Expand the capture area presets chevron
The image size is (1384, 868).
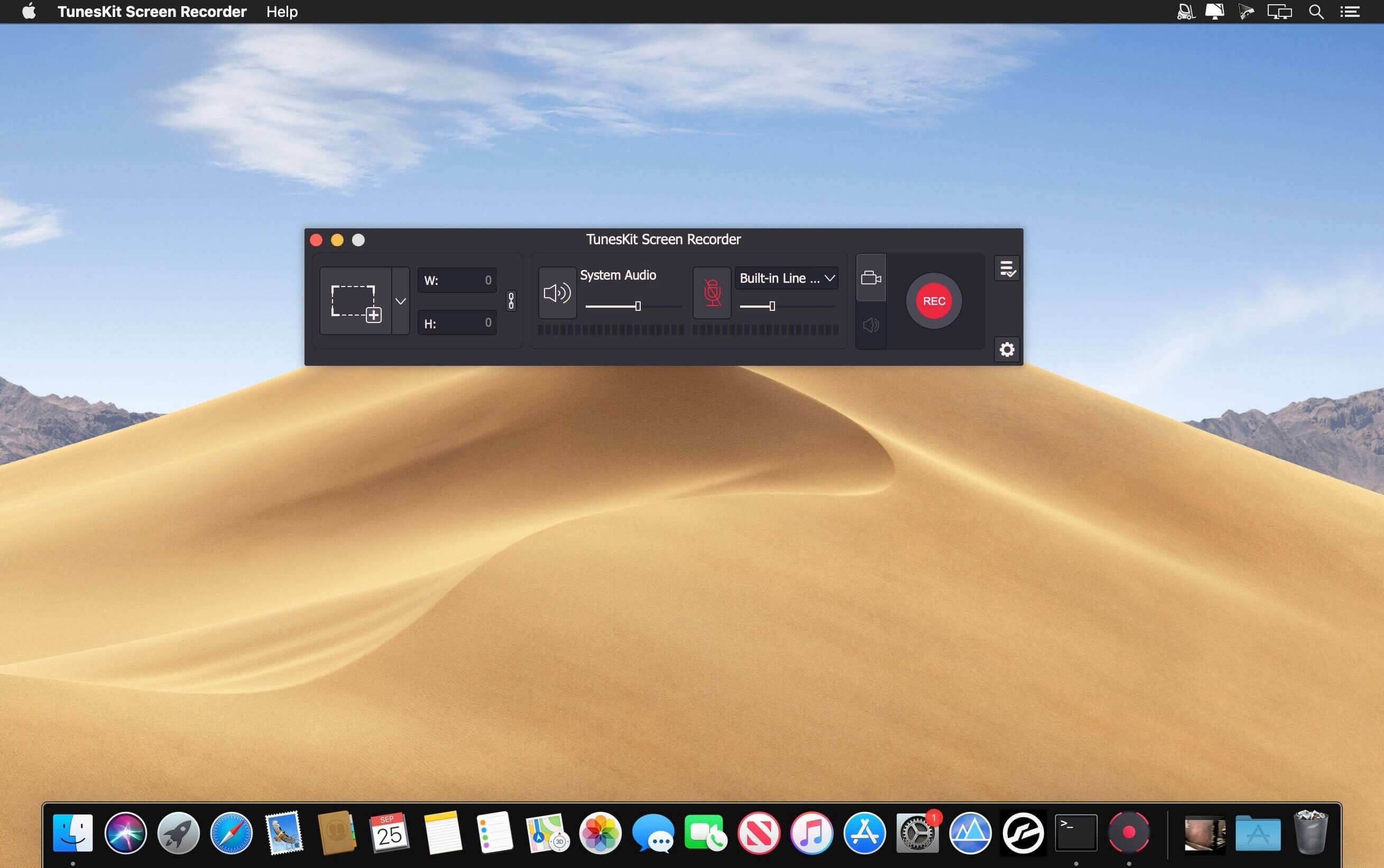point(401,301)
